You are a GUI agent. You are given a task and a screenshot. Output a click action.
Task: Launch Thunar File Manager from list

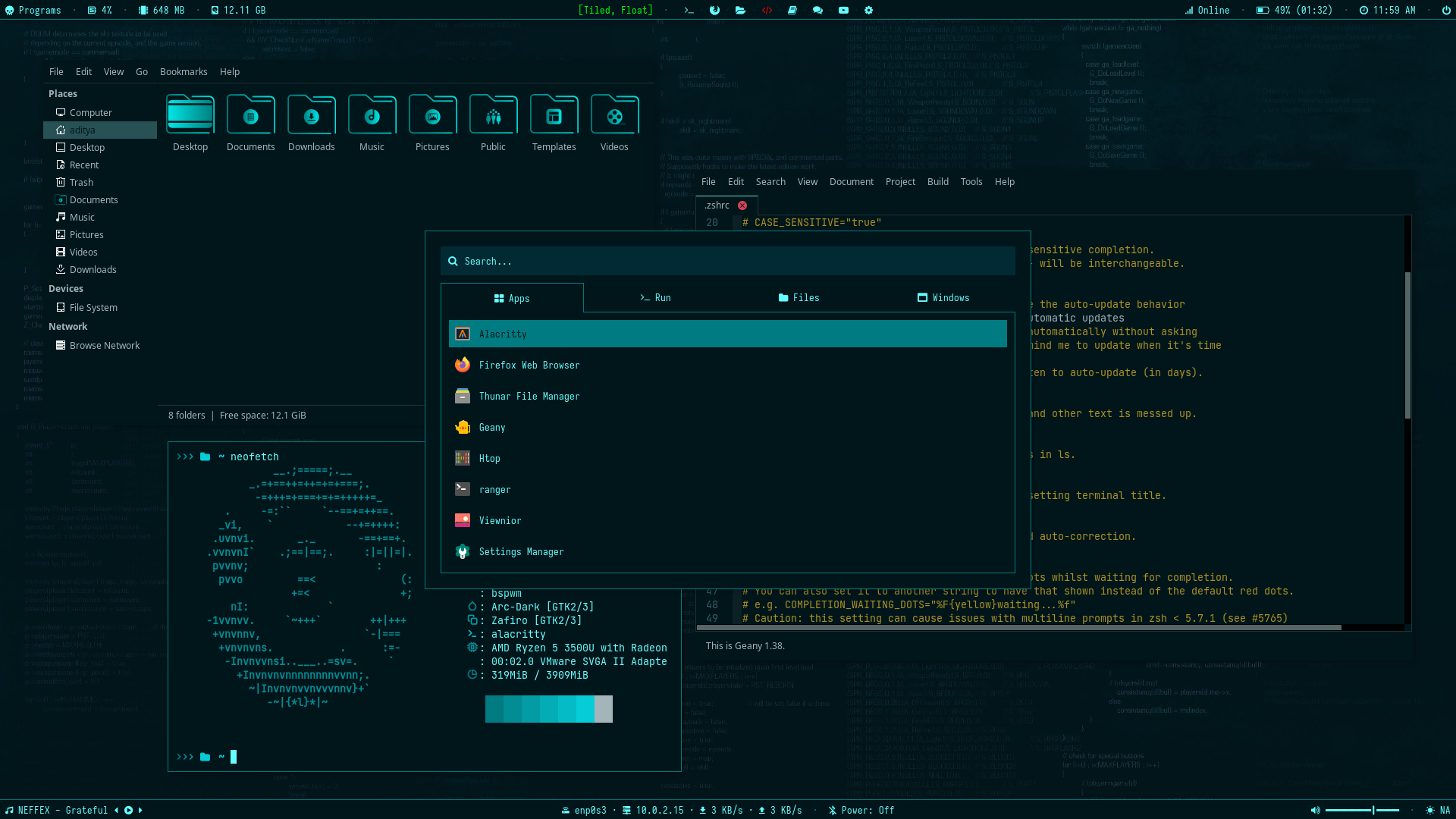529,397
